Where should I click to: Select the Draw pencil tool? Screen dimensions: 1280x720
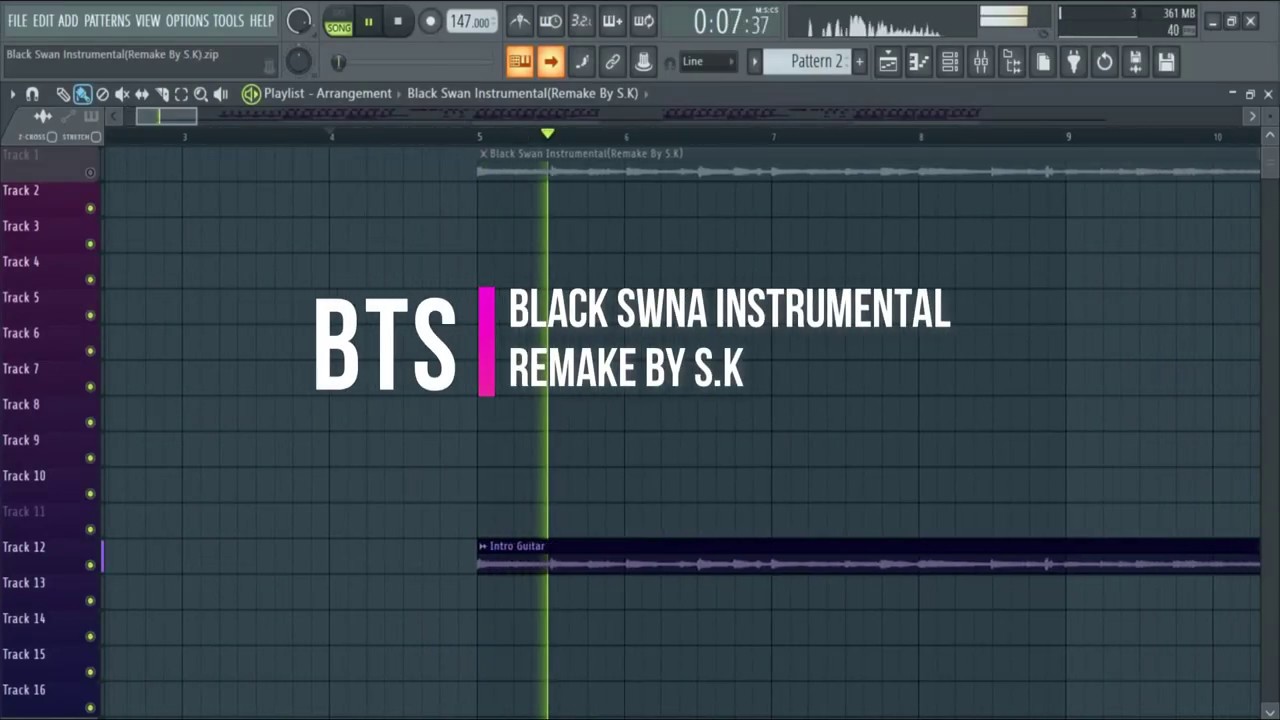click(63, 94)
